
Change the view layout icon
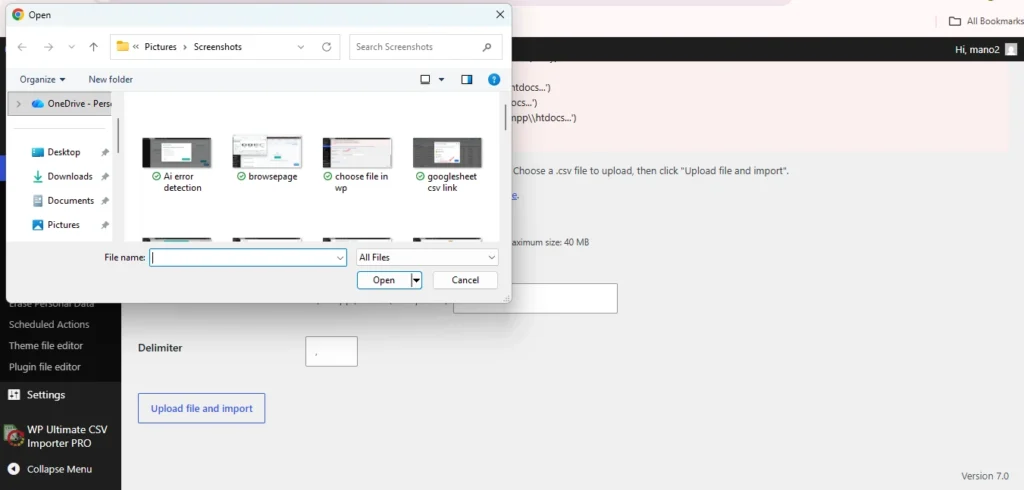(x=425, y=80)
